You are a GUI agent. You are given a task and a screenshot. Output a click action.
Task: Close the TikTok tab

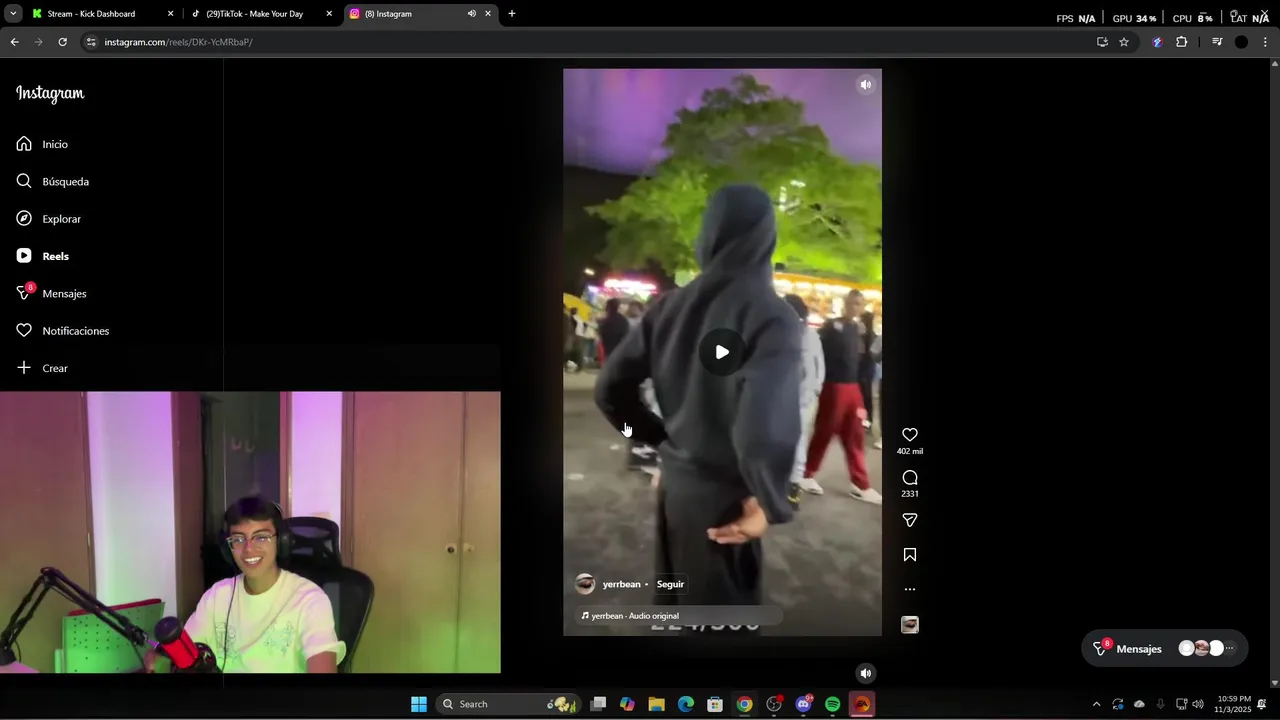(329, 14)
